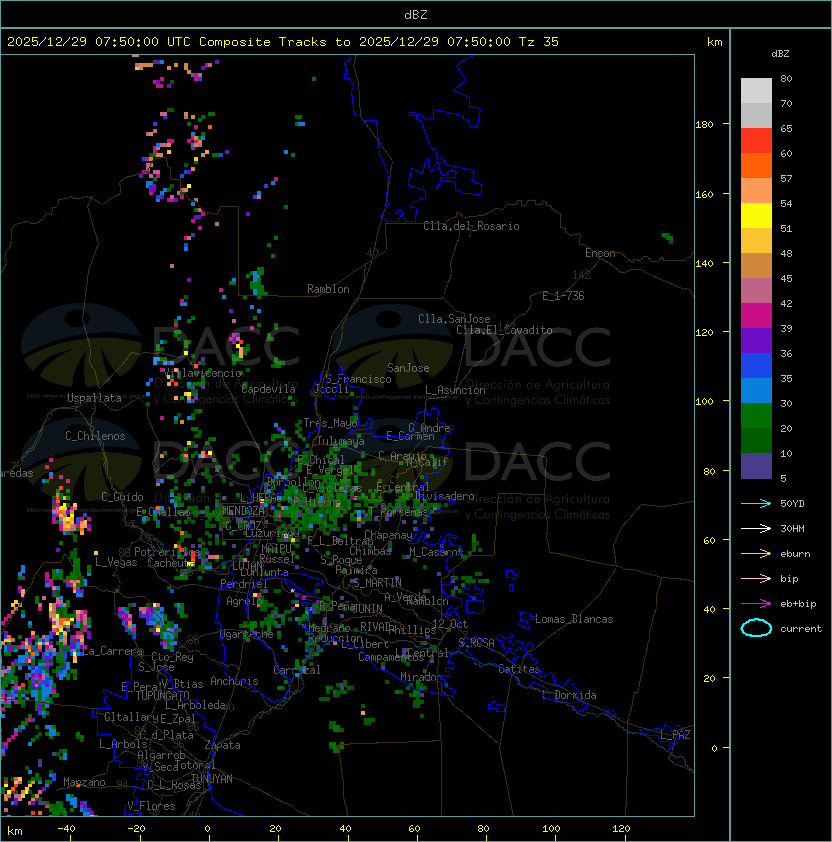The height and width of the screenshot is (842, 832).
Task: Click the 'L_Asuncion' map label
Action: (455, 390)
